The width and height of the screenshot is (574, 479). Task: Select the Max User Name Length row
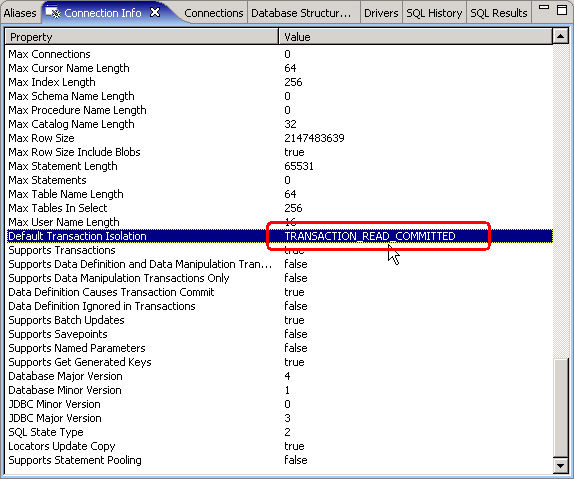[x=280, y=222]
